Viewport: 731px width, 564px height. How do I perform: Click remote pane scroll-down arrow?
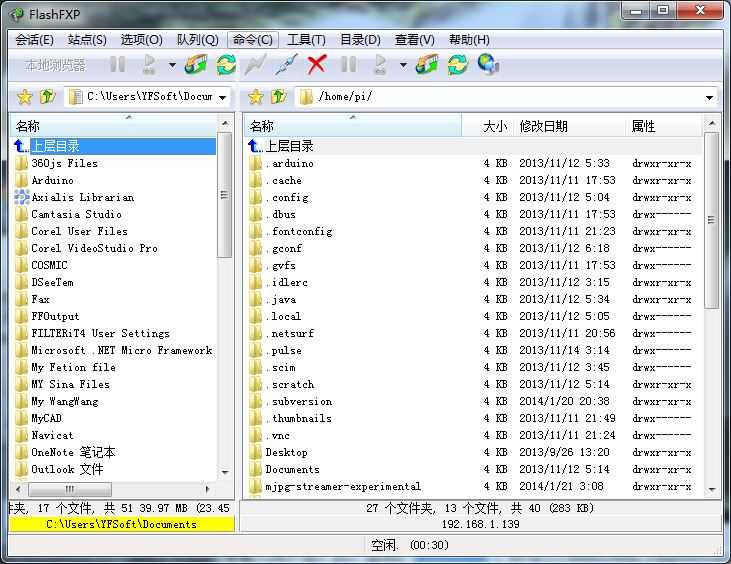(x=711, y=489)
